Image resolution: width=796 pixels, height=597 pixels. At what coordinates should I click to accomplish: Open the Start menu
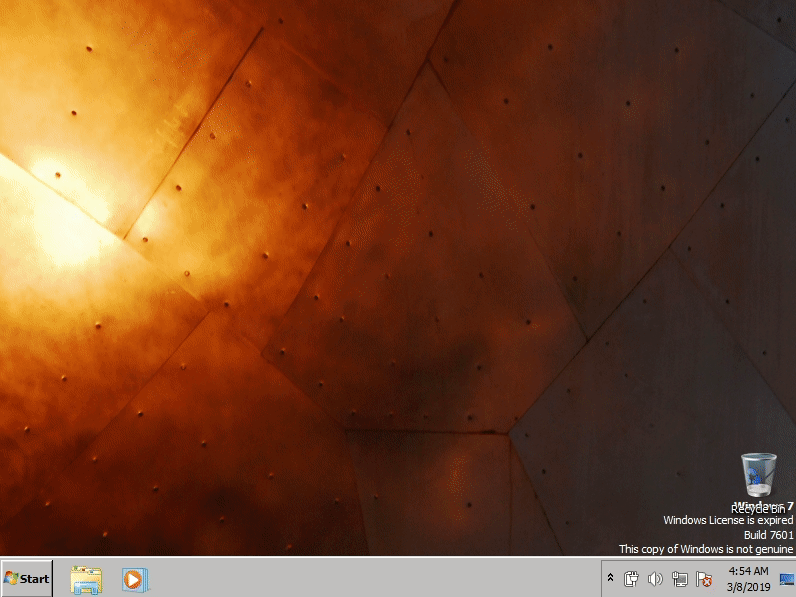27,578
